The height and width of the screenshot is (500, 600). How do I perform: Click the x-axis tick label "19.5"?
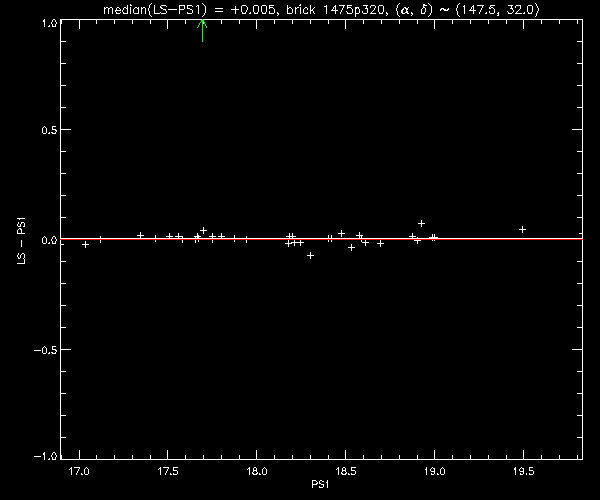coord(523,471)
